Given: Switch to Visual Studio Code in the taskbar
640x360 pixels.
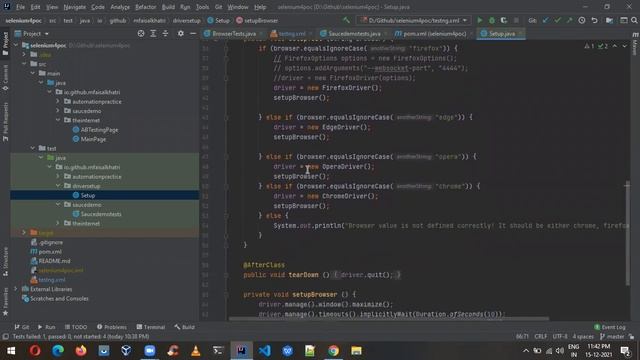Looking at the screenshot, I should [264, 351].
